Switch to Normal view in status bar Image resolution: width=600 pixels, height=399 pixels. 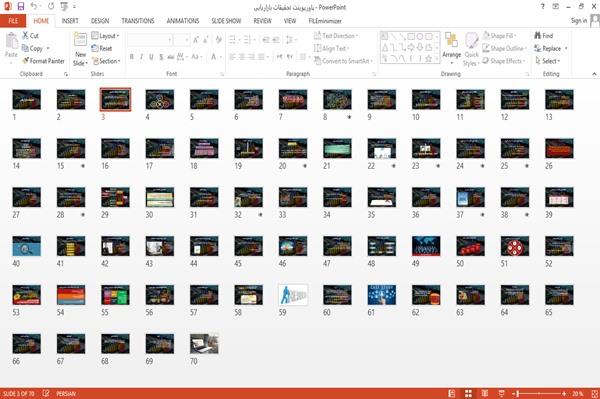pos(452,394)
